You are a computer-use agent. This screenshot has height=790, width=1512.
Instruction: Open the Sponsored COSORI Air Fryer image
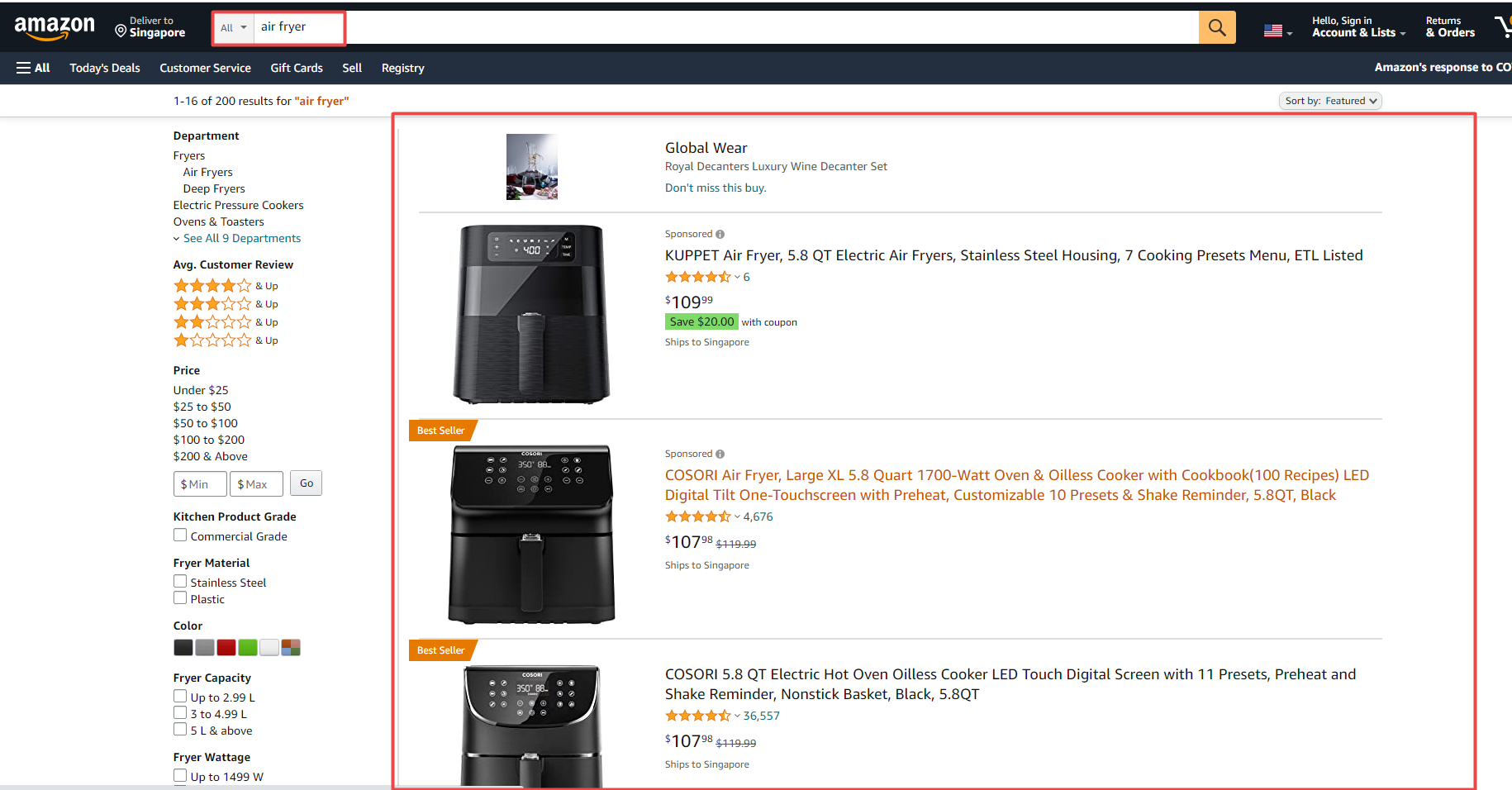532,534
